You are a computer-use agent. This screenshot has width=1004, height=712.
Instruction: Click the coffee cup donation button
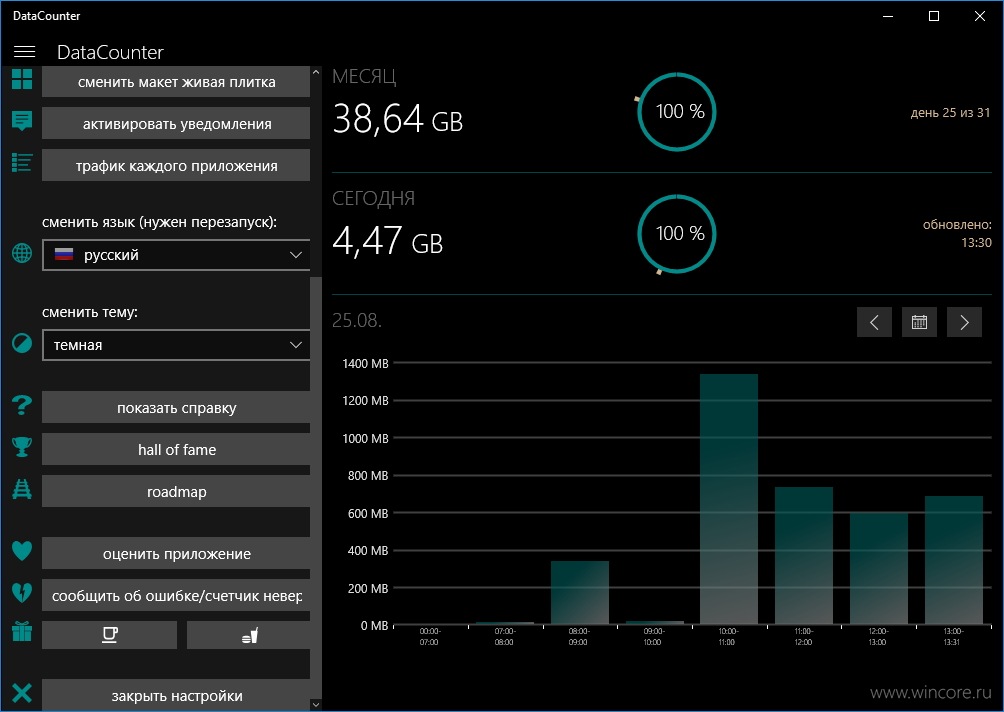tap(109, 635)
